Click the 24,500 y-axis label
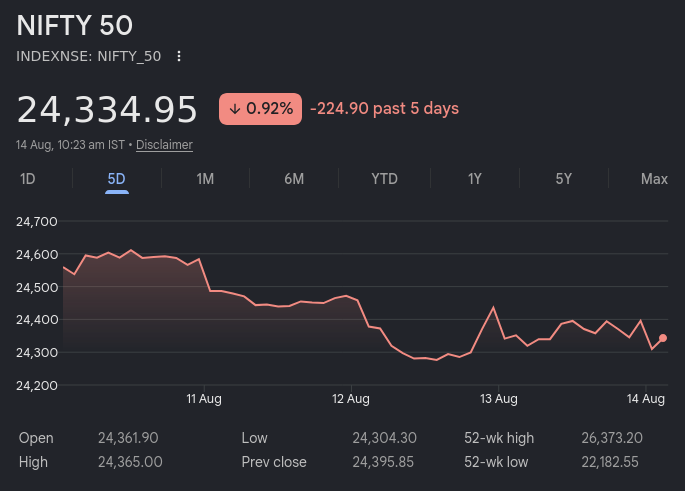The width and height of the screenshot is (685, 491). [x=37, y=287]
